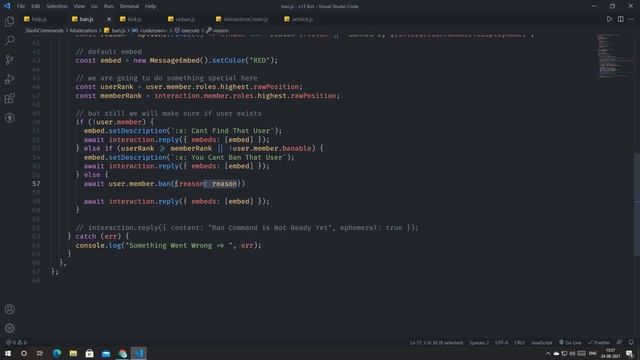This screenshot has width=640, height=360.
Task: Open the Search view in activity bar
Action: (x=9, y=40)
